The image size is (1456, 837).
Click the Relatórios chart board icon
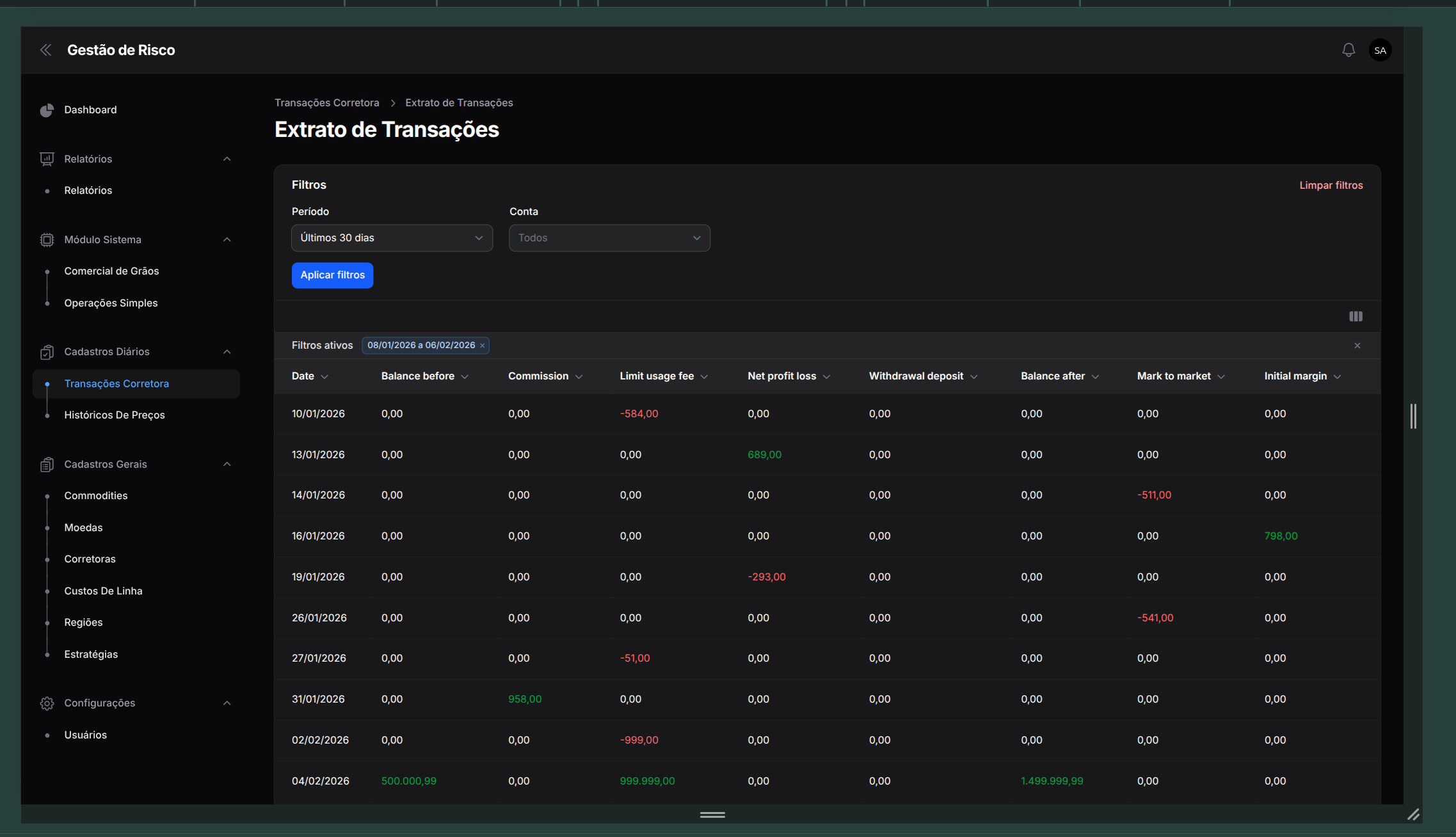pos(47,159)
